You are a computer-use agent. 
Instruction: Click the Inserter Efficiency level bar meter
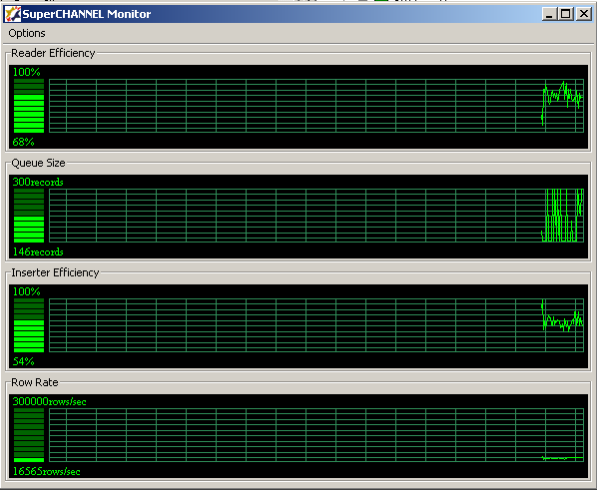[29, 325]
